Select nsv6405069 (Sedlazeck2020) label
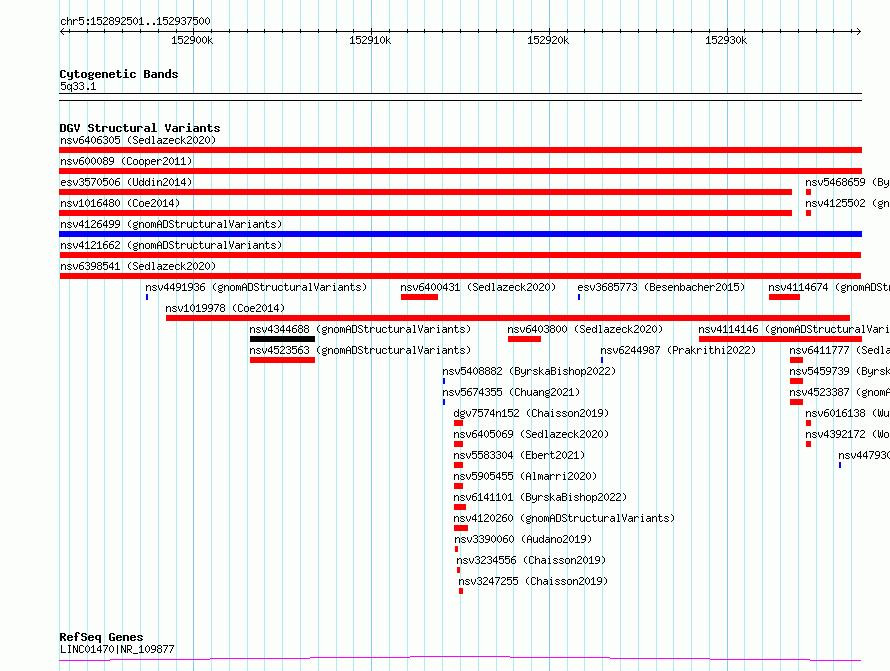The width and height of the screenshot is (890, 671). (531, 434)
